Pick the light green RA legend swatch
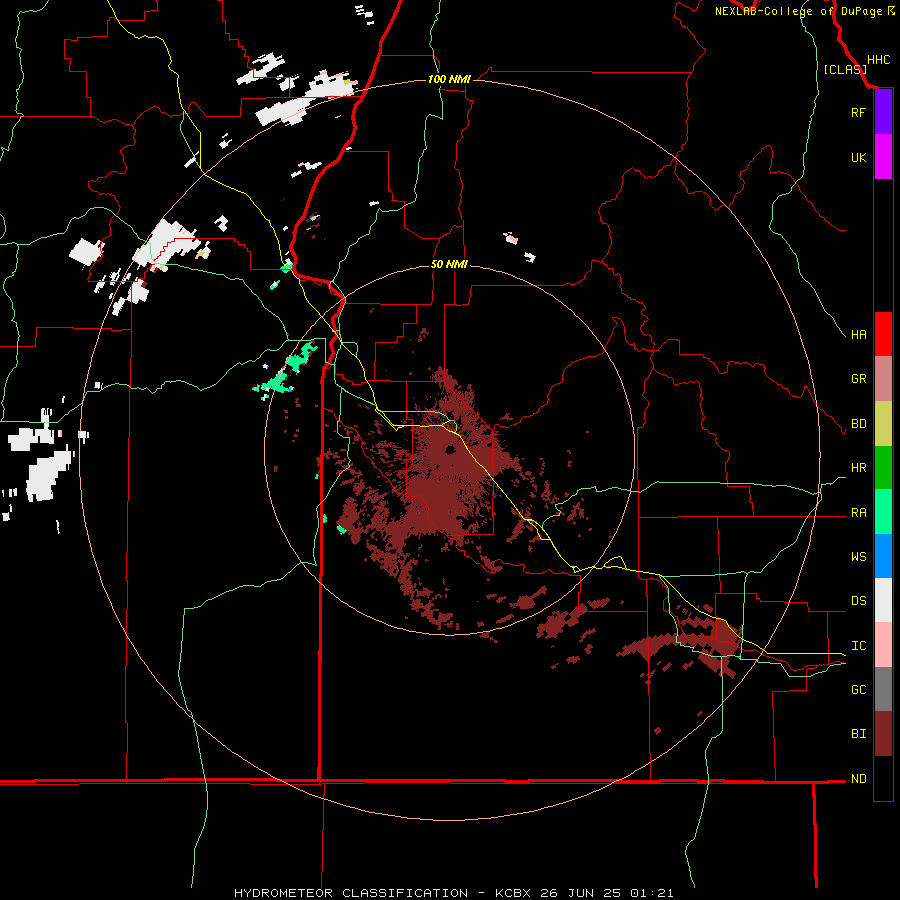 point(883,512)
